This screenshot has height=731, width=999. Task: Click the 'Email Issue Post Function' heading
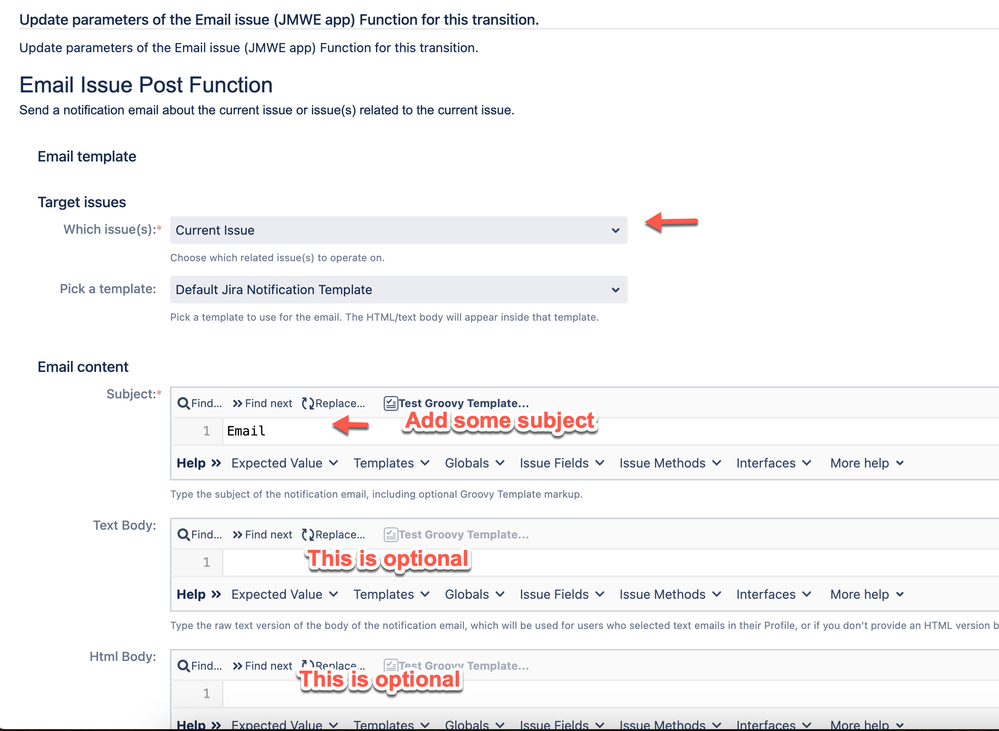coord(146,85)
